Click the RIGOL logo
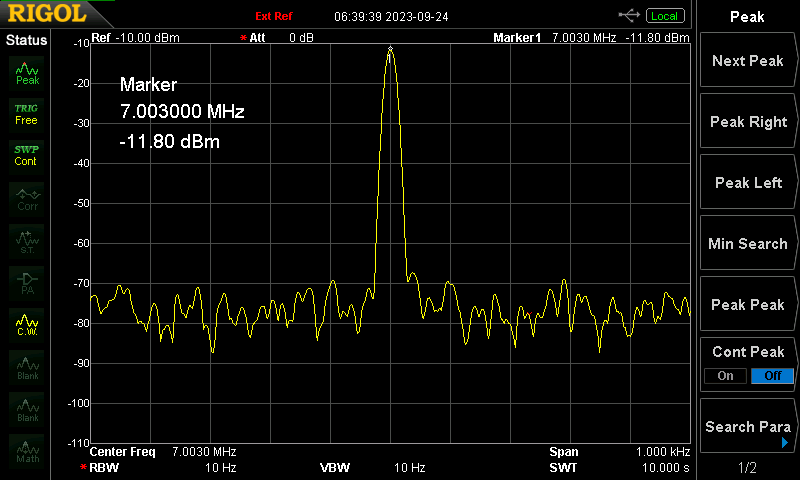The height and width of the screenshot is (480, 800). pyautogui.click(x=47, y=13)
